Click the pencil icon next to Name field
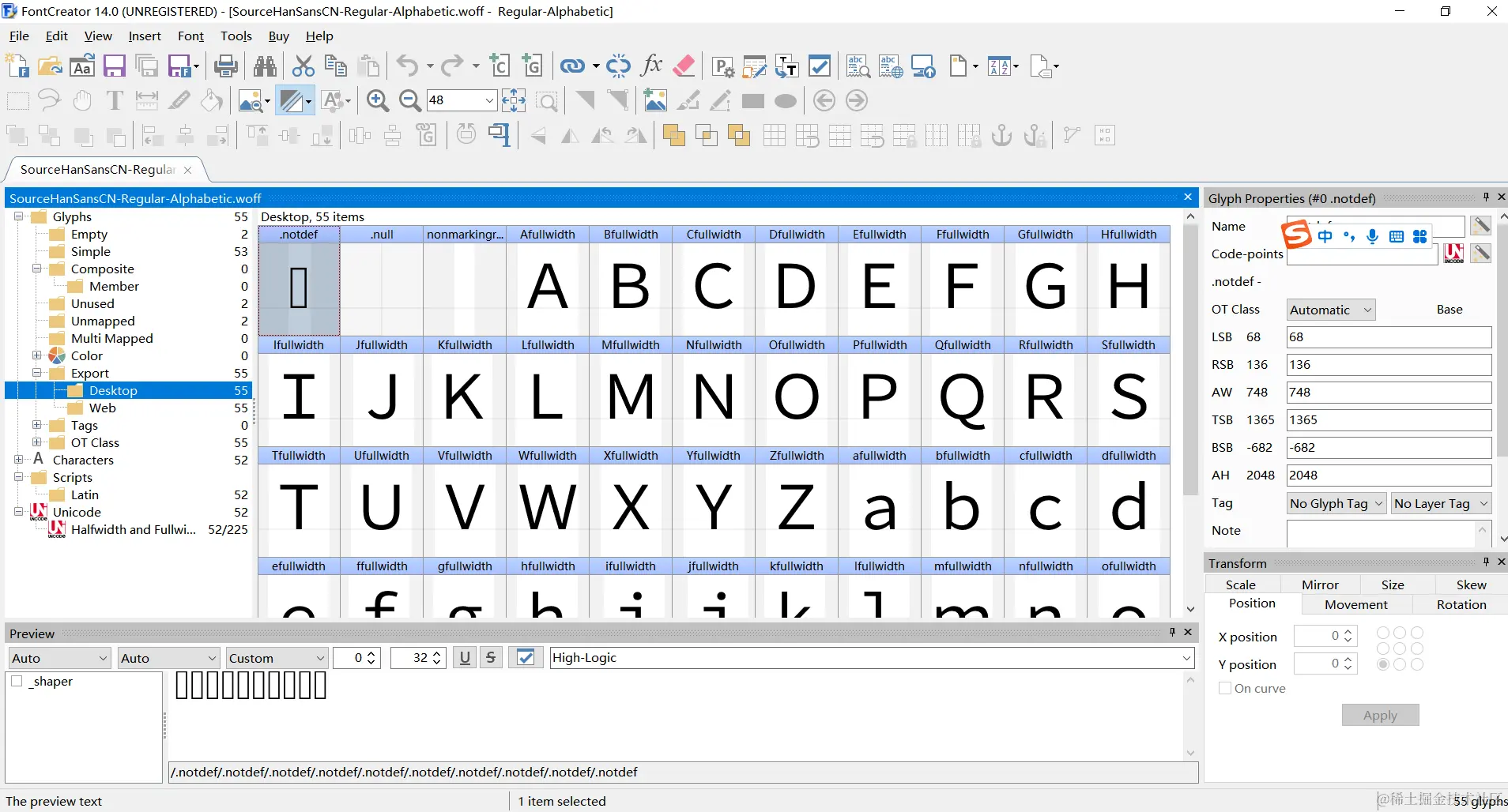1508x812 pixels. coord(1480,226)
